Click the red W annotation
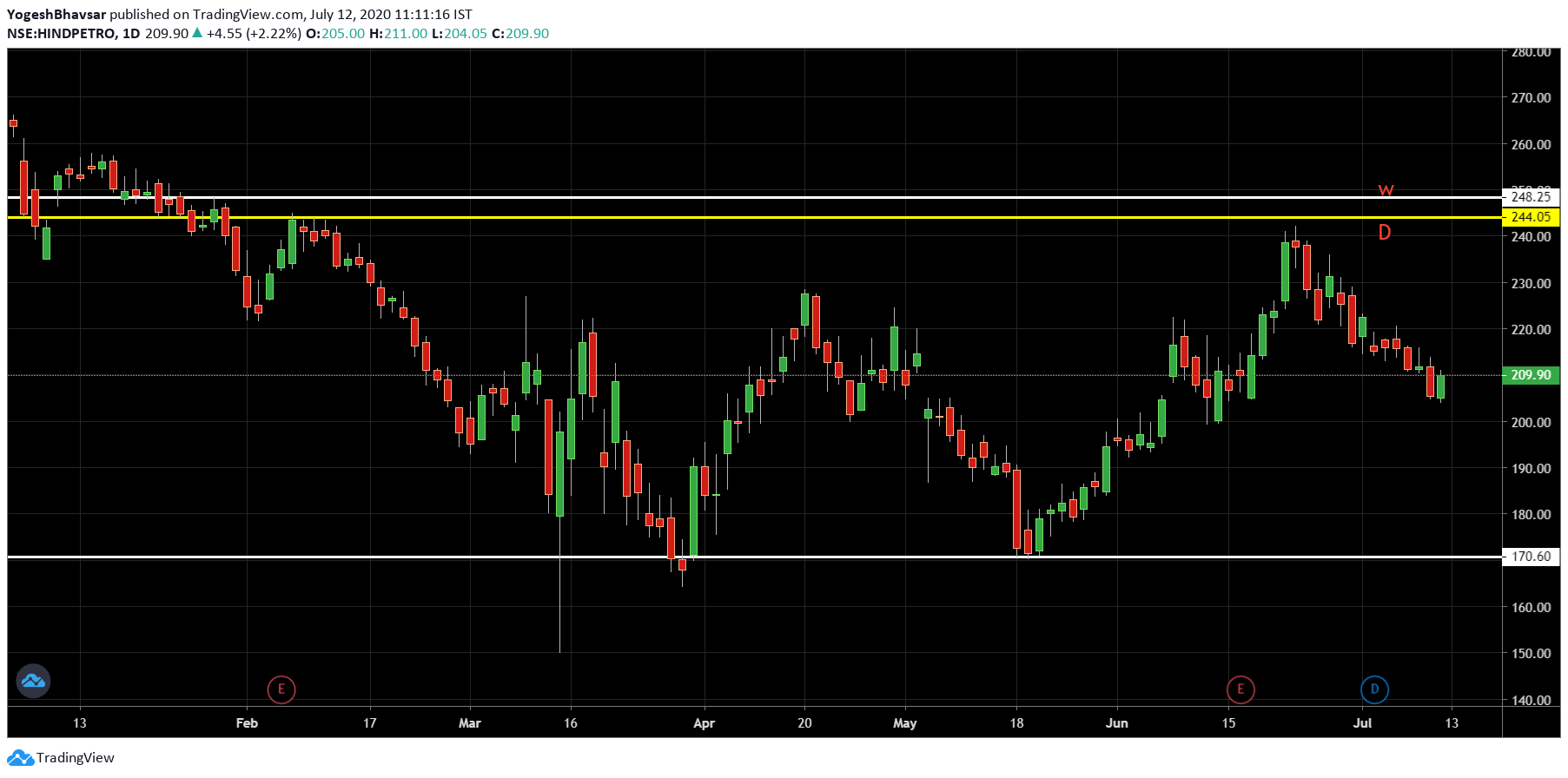Image resolution: width=1568 pixels, height=778 pixels. pos(1386,190)
